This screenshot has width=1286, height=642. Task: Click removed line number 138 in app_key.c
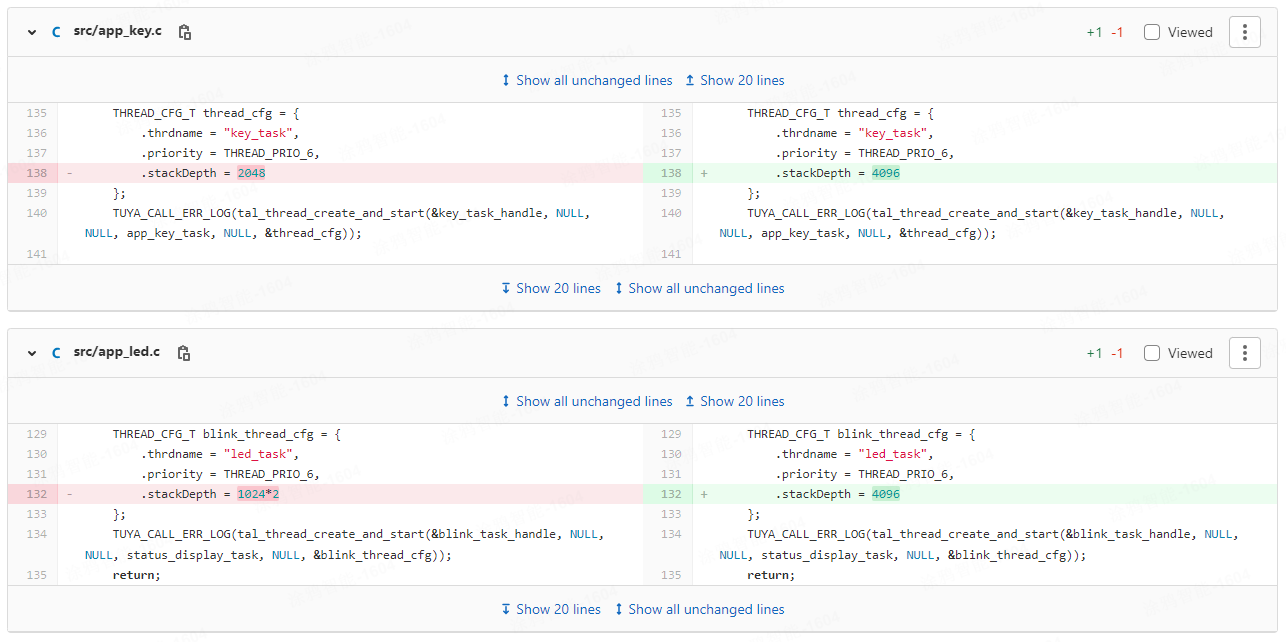coord(37,173)
